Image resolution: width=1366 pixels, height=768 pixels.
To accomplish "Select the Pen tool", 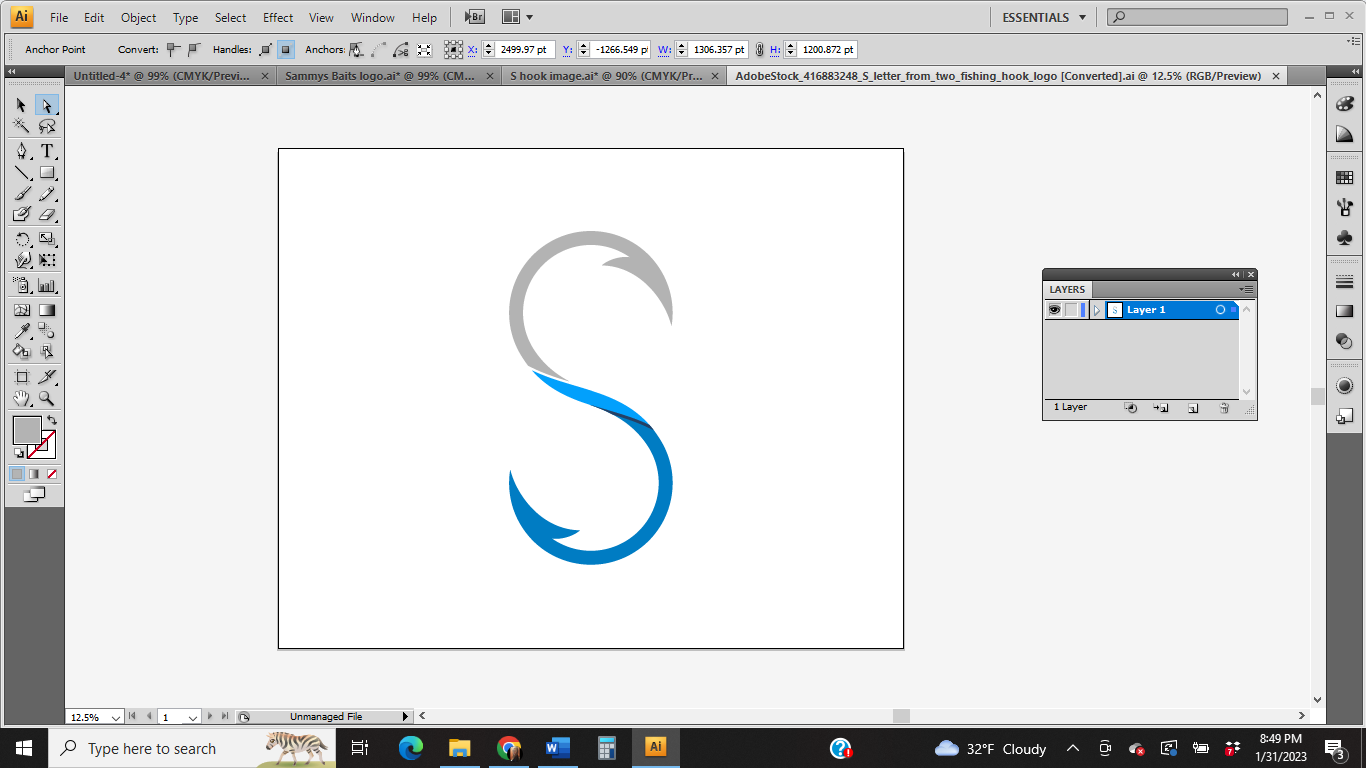I will [x=20, y=151].
